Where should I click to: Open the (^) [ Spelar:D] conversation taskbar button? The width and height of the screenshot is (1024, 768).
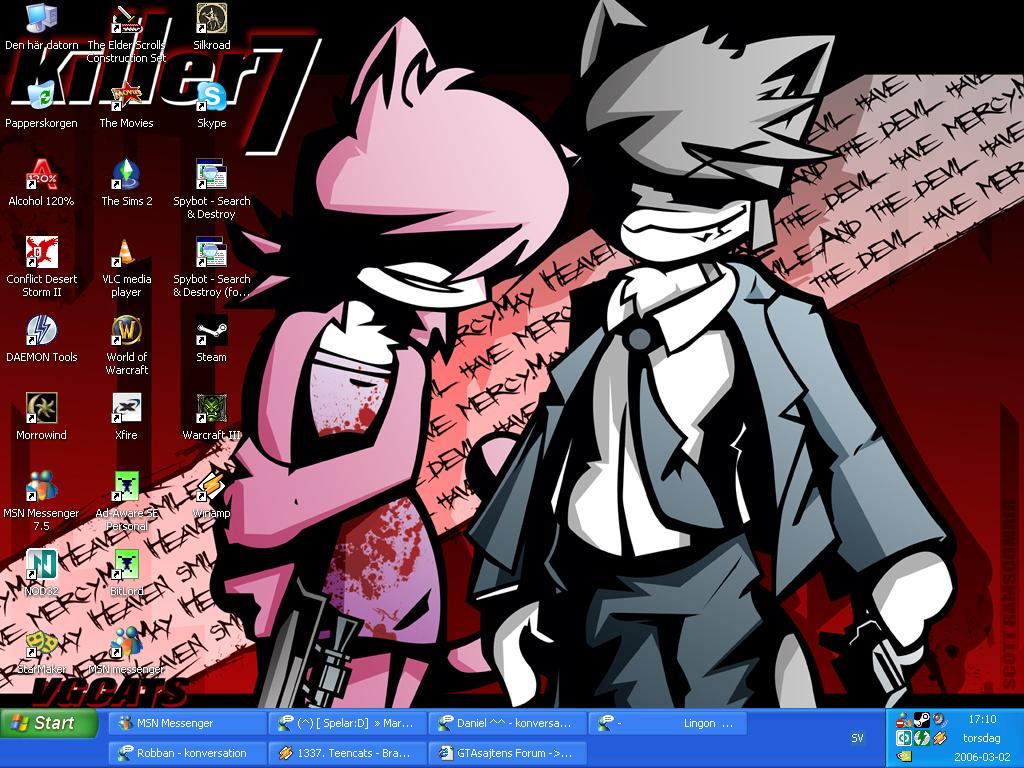(347, 723)
